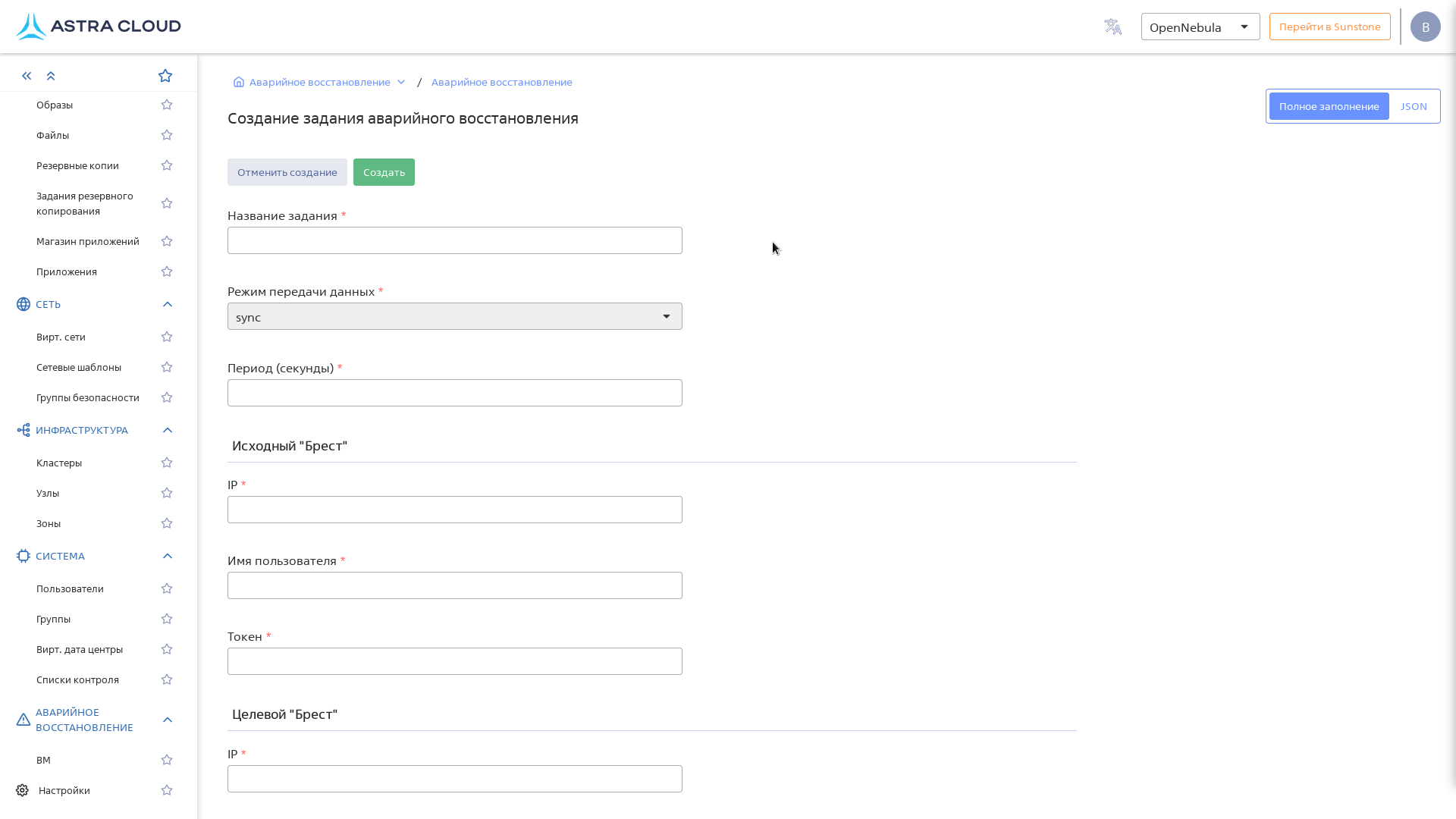Click the language translation icon
The width and height of the screenshot is (1456, 819).
pyautogui.click(x=1112, y=27)
